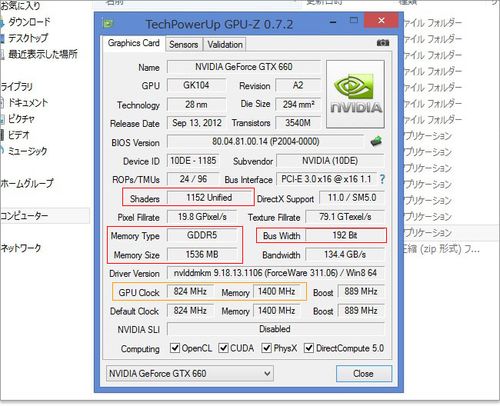This screenshot has width=500, height=406.
Task: Switch to the Sensors tab
Action: [183, 44]
